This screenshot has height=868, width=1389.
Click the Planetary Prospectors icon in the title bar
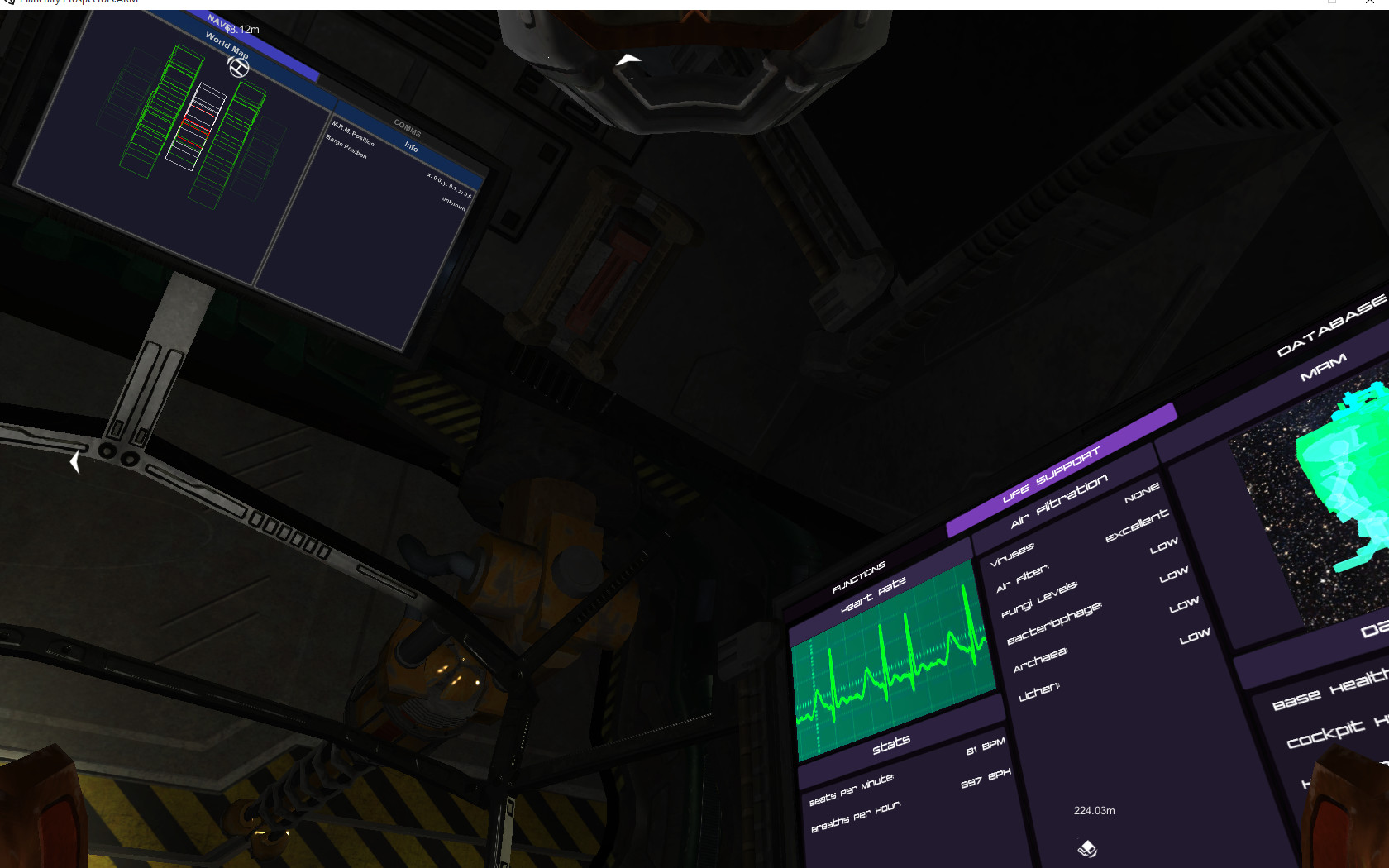pos(8,3)
